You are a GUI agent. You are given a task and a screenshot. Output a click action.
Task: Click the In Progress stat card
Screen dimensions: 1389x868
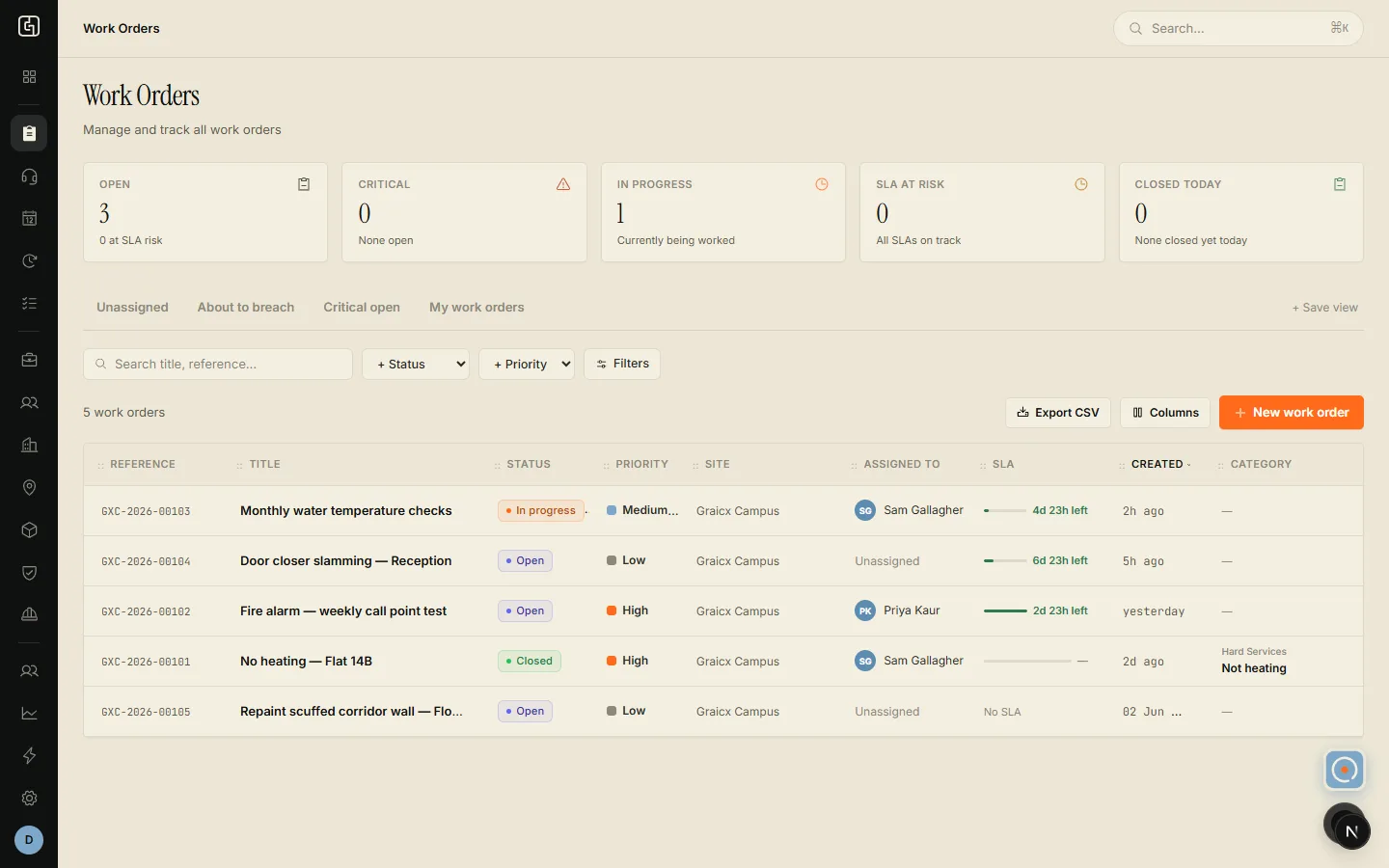[x=723, y=212]
